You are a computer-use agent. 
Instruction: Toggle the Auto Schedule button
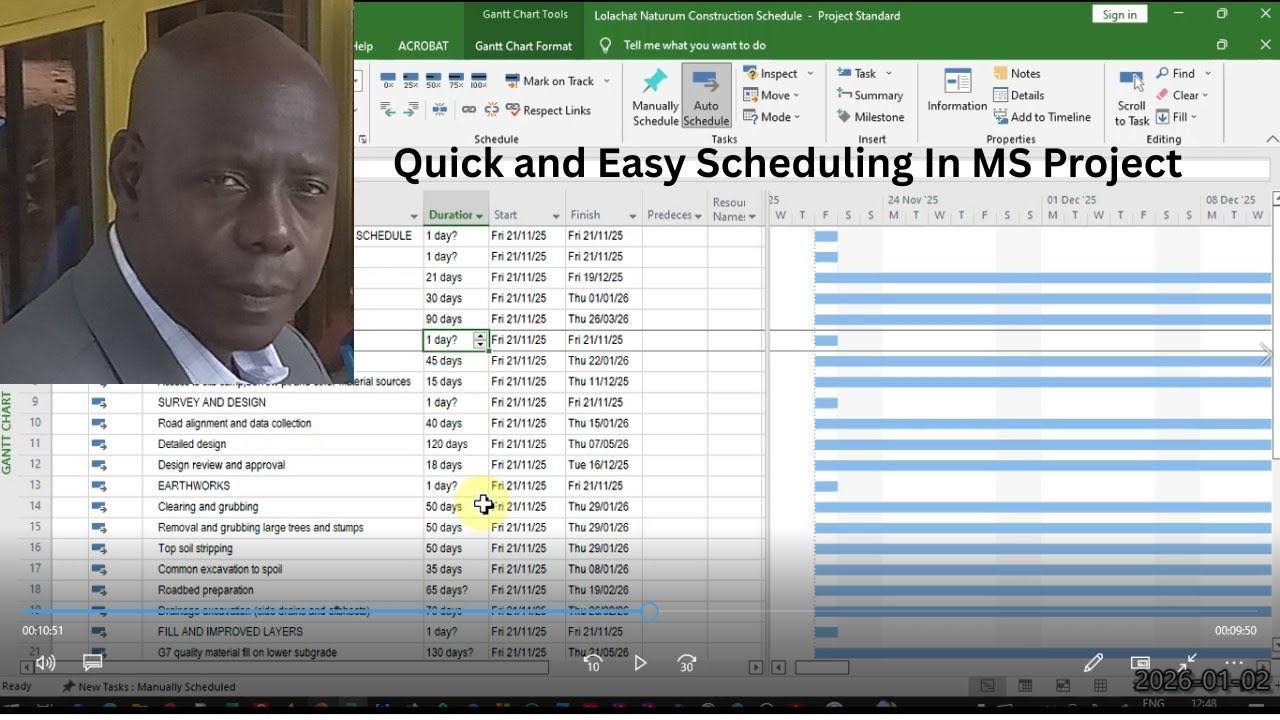click(706, 97)
